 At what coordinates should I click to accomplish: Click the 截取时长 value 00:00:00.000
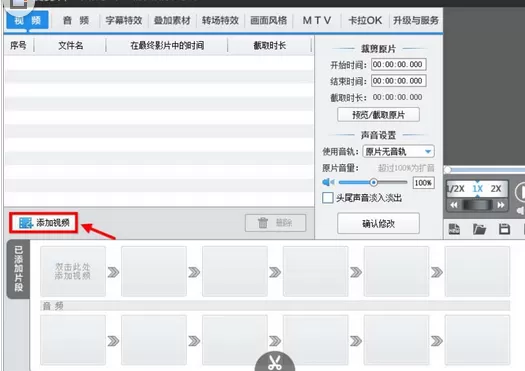397,97
